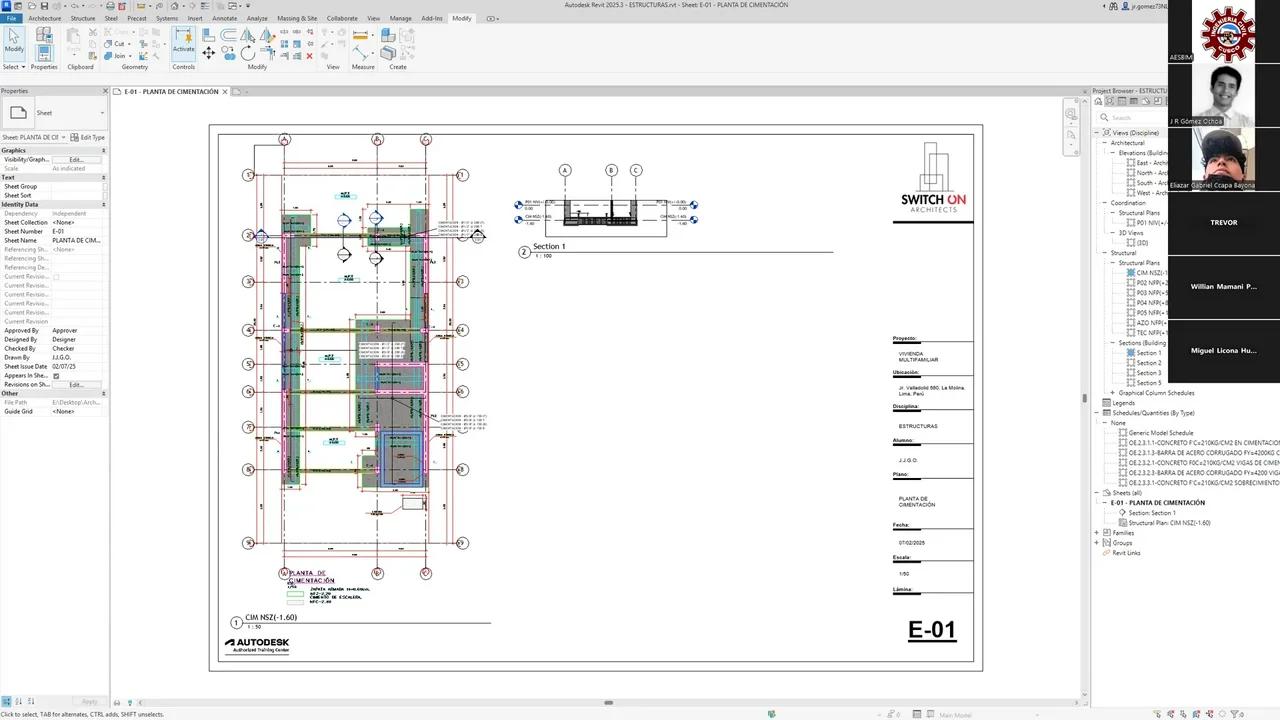Expand the Families node in Project Browser
Image resolution: width=1280 pixels, height=720 pixels.
pos(1097,533)
